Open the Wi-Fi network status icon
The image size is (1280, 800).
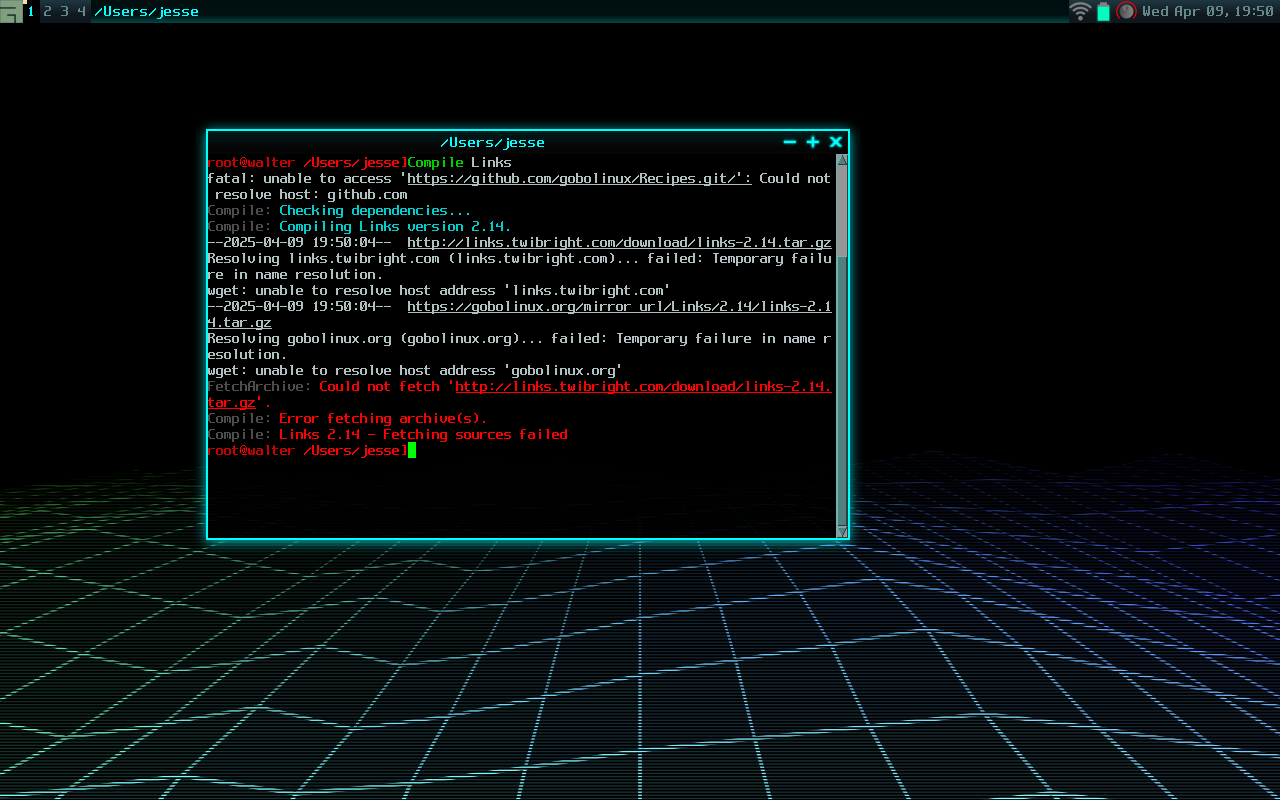tap(1080, 11)
